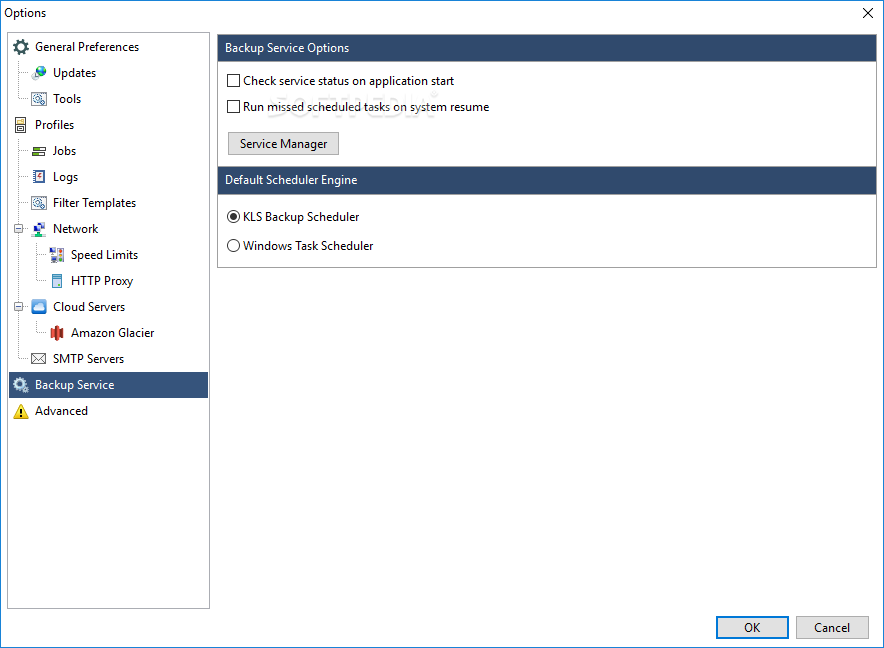884x648 pixels.
Task: Click the Profiles icon
Action: click(x=21, y=125)
